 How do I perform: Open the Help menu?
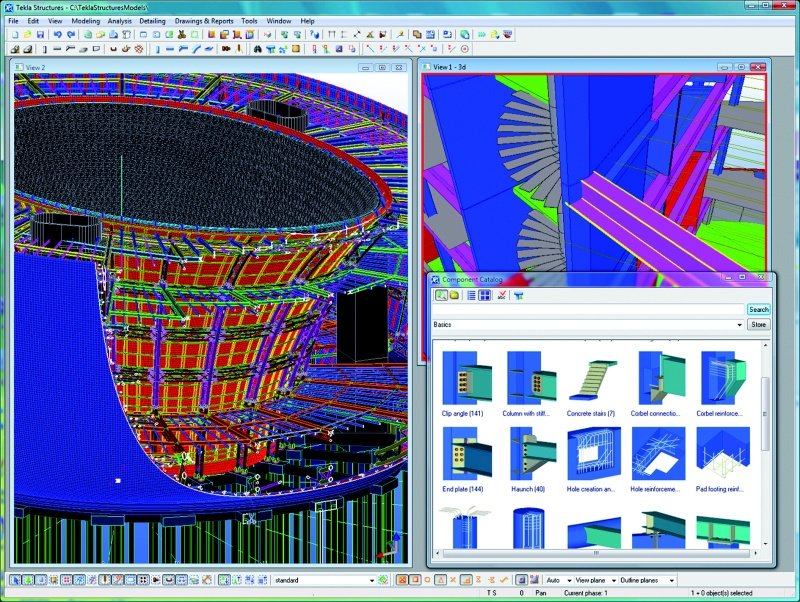307,21
